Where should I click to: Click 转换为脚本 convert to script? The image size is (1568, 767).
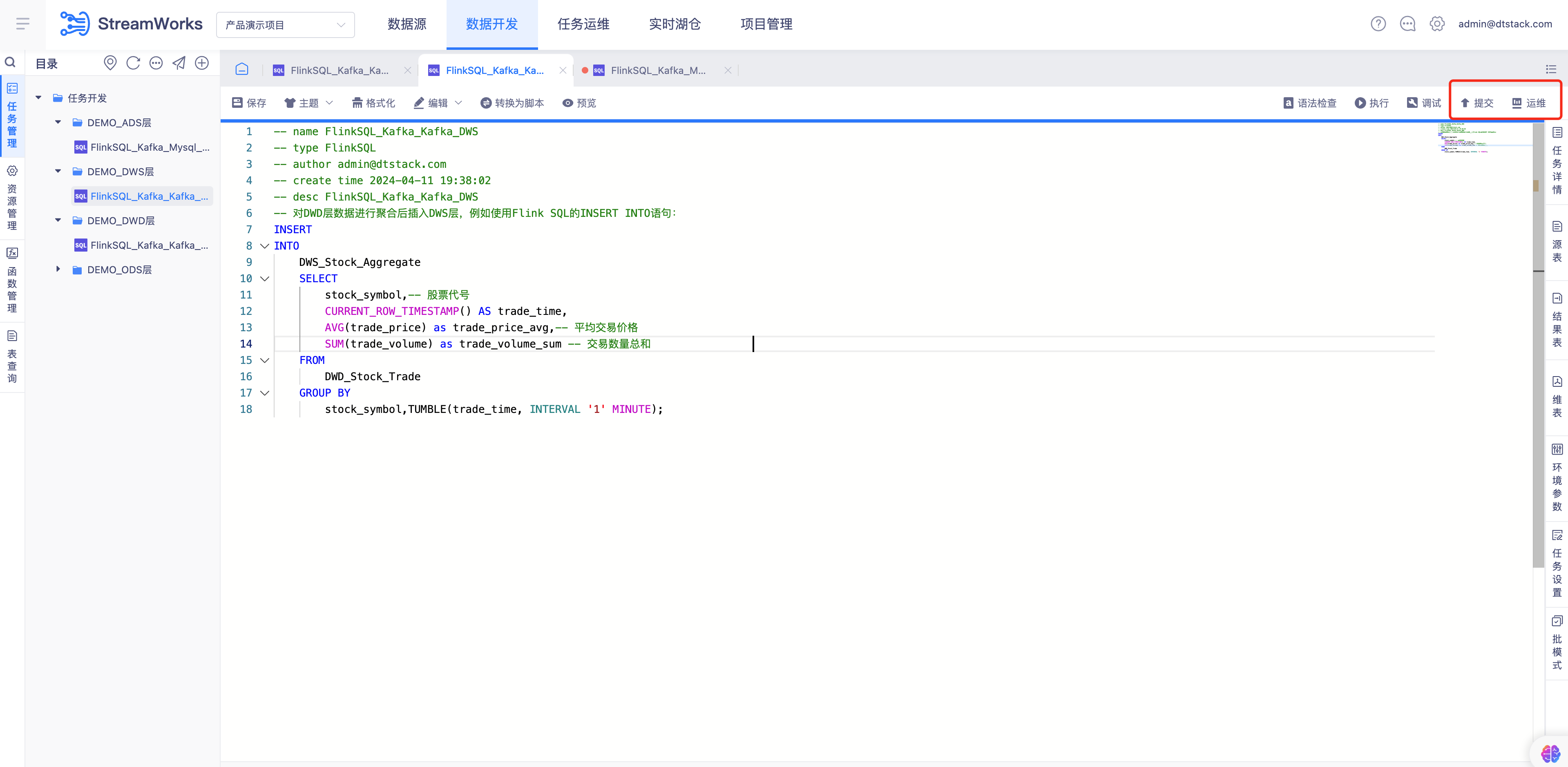(512, 103)
